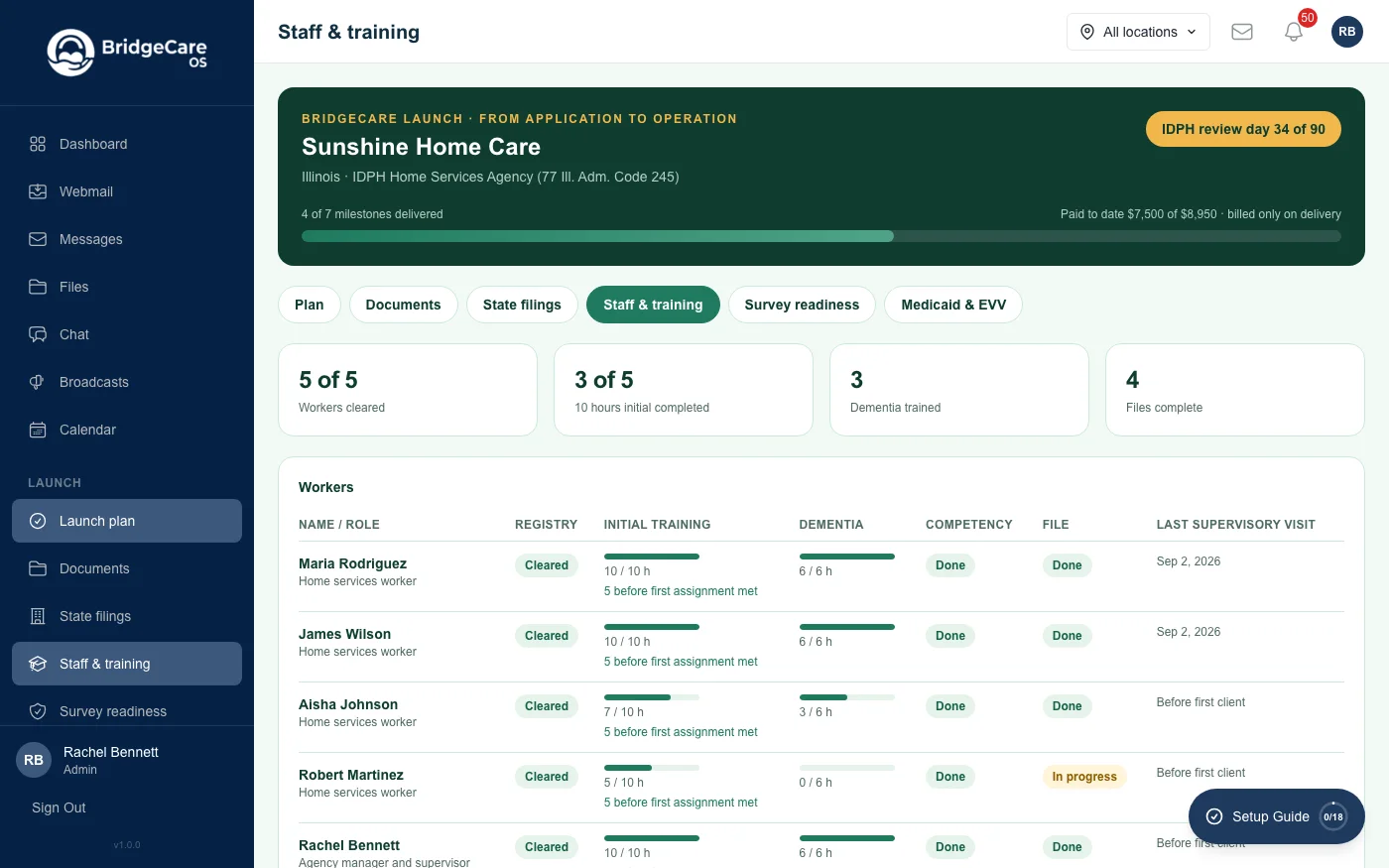Click Maria Rodriguez worker name
This screenshot has height=868, width=1389.
pos(352,563)
